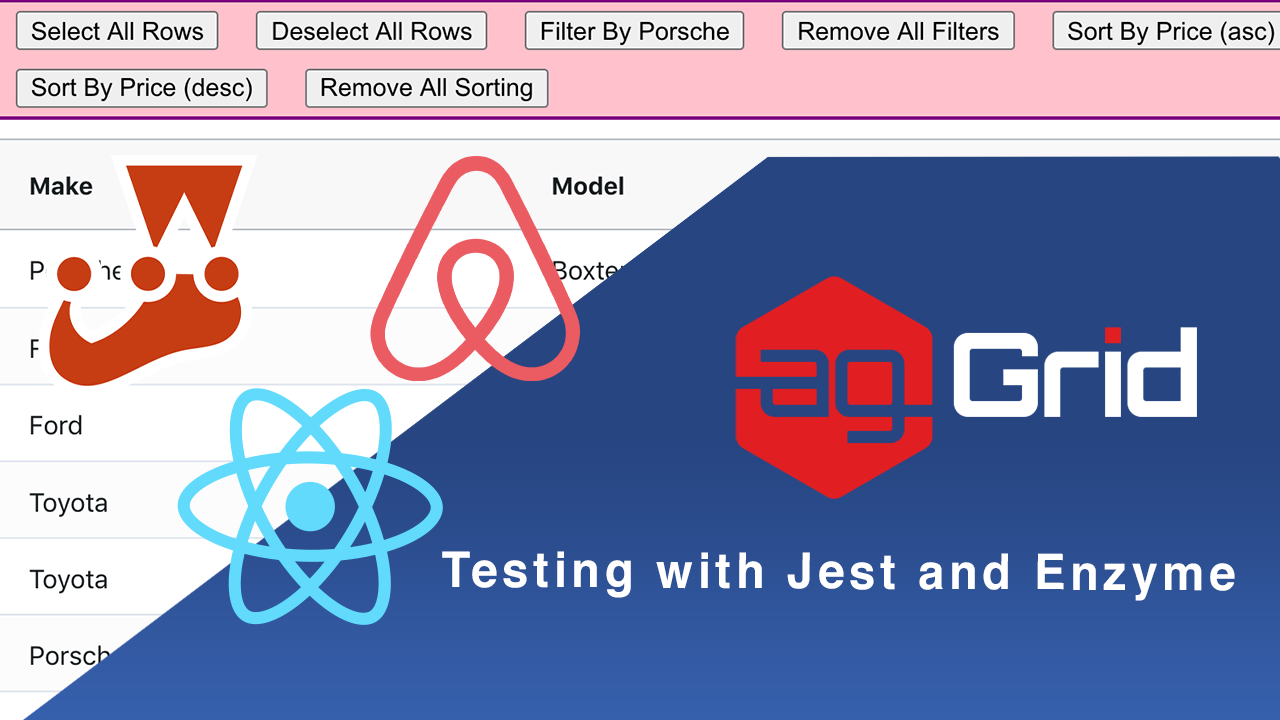
Task: Click the Model column header
Action: coord(588,186)
